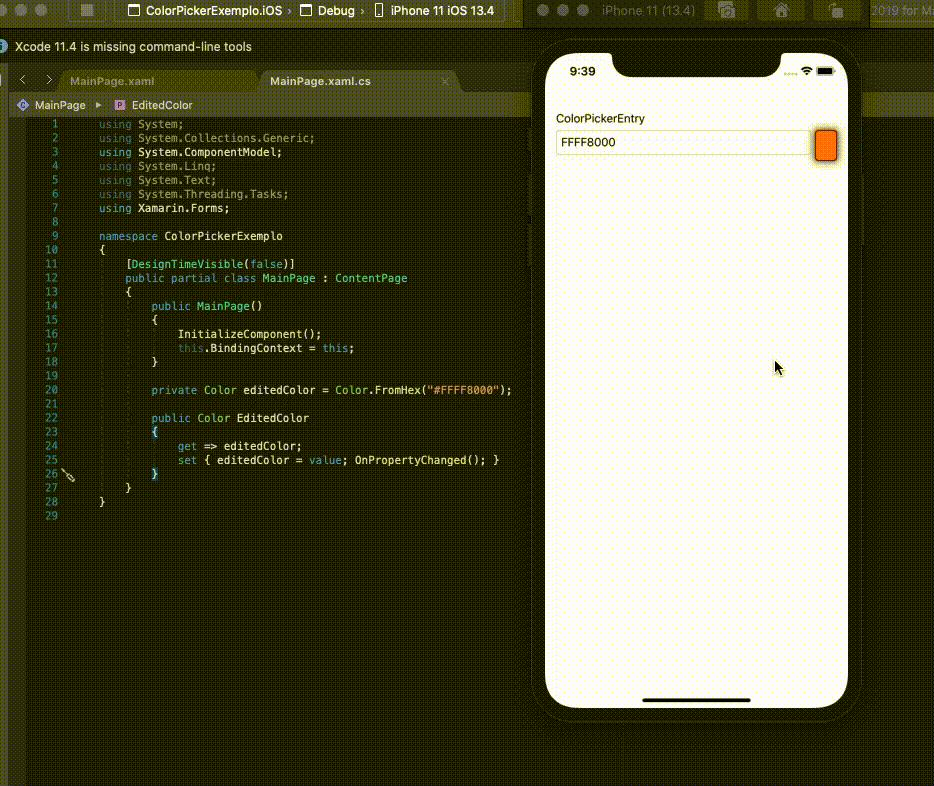This screenshot has width=934, height=786.
Task: Click the using System.ComponentModel line
Action: click(x=190, y=152)
